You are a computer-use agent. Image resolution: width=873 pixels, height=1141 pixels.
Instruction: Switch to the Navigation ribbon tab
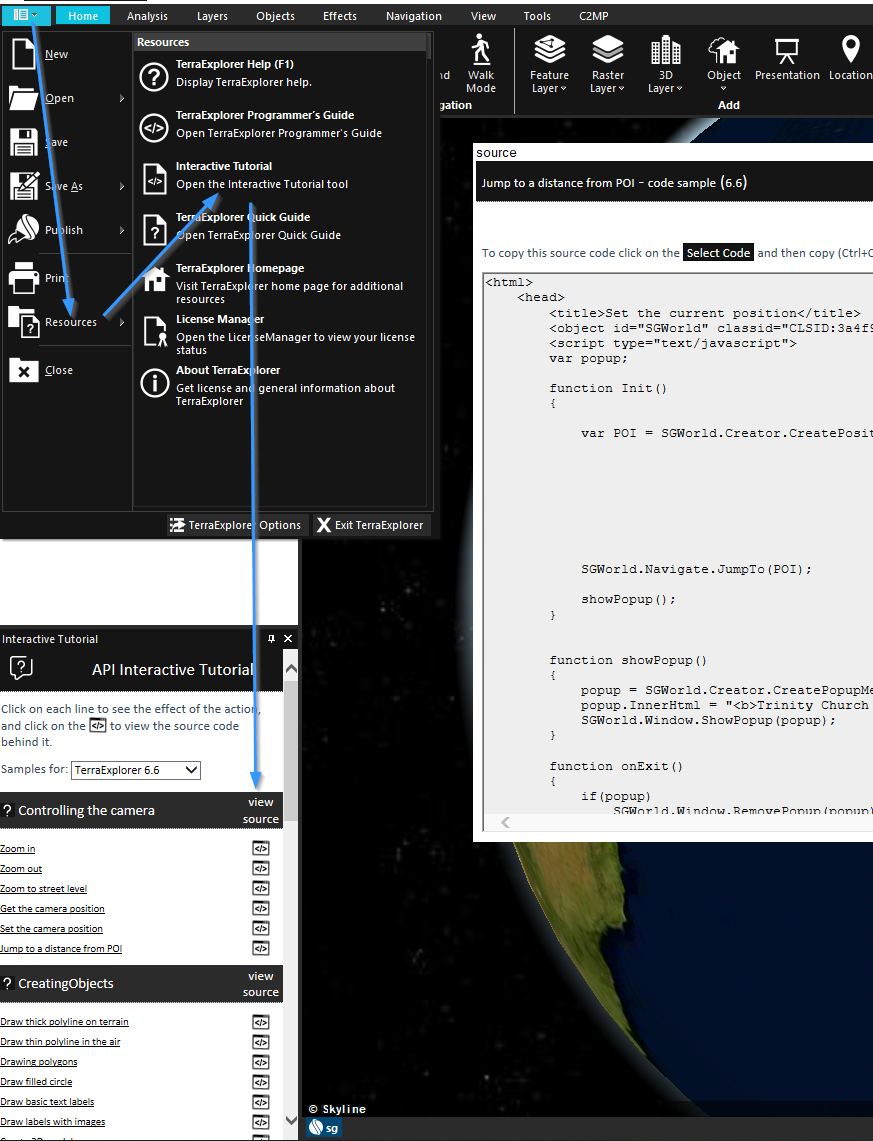[413, 16]
